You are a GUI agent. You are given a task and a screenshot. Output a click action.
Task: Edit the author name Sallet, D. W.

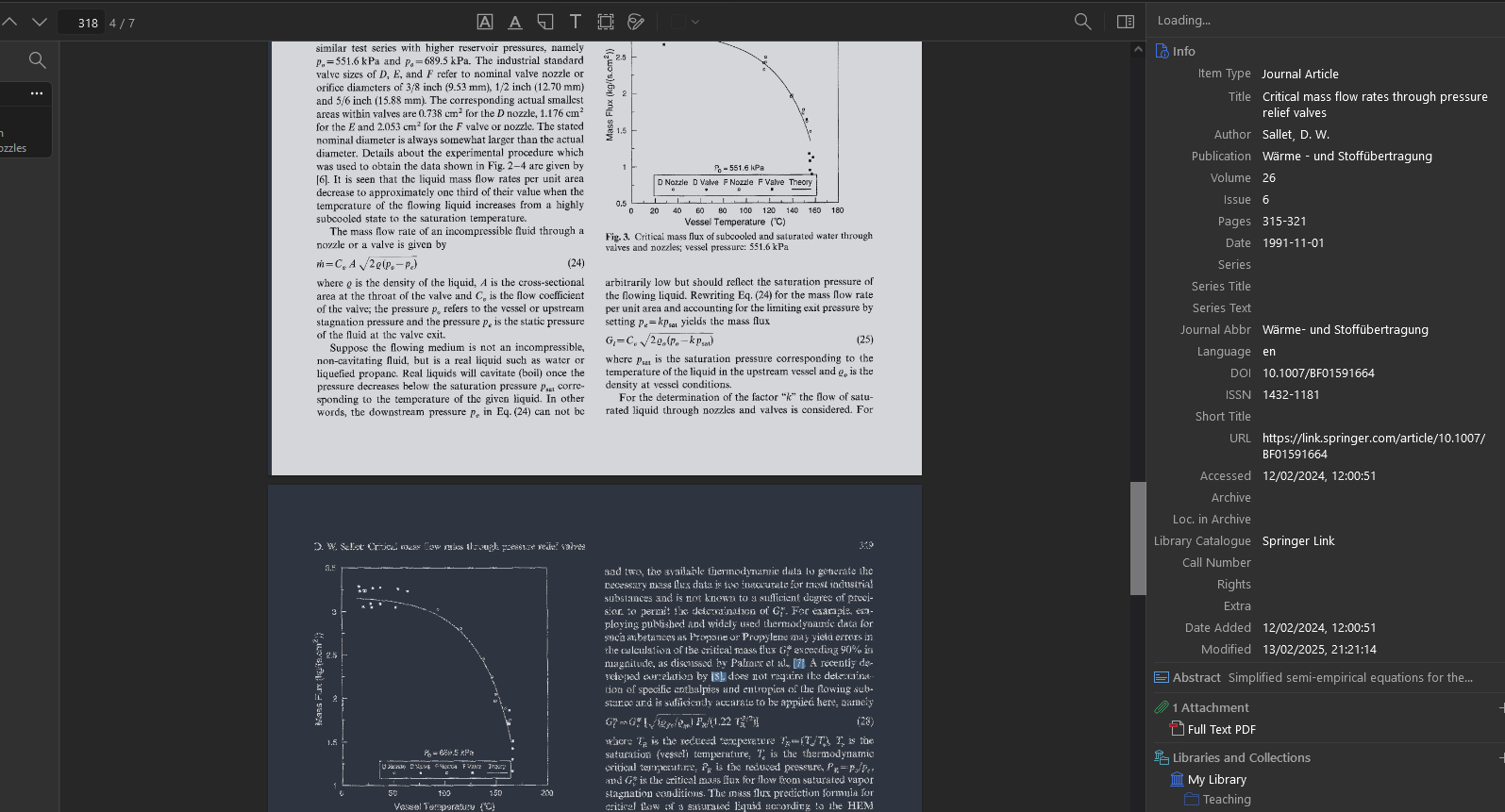tap(1296, 135)
